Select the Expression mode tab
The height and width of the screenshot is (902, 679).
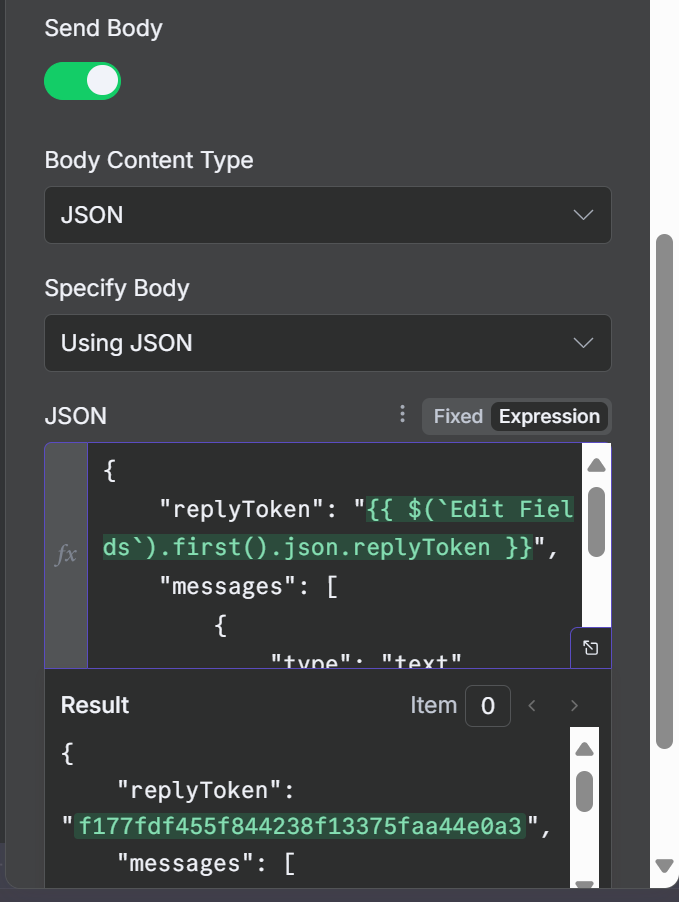549,416
